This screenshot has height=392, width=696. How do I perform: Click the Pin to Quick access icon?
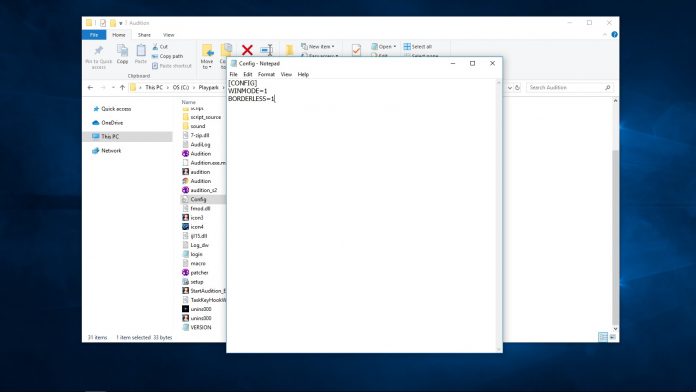click(99, 51)
